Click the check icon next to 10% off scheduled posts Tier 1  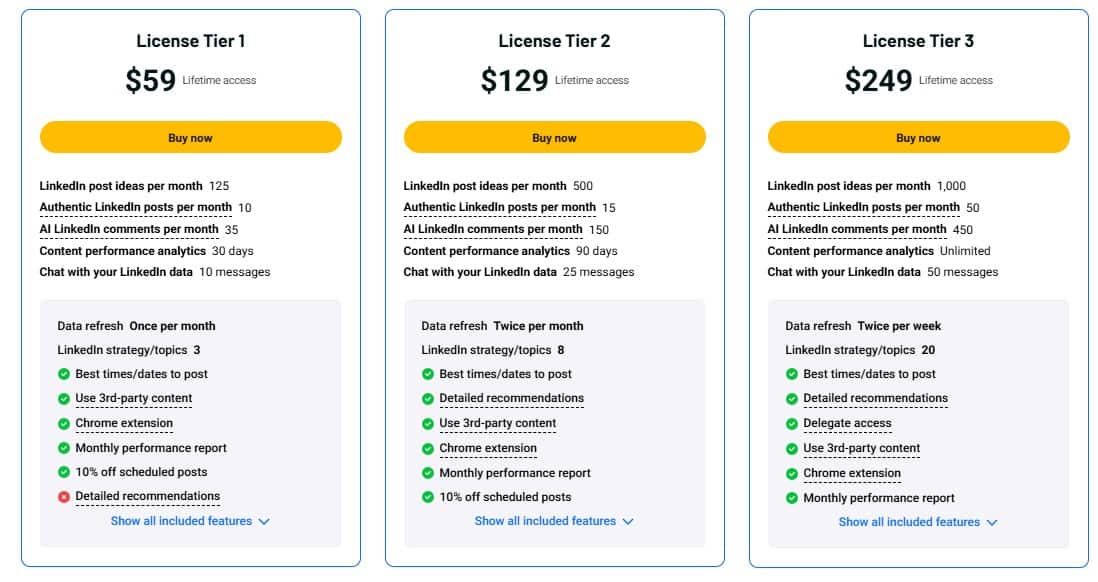pos(66,472)
